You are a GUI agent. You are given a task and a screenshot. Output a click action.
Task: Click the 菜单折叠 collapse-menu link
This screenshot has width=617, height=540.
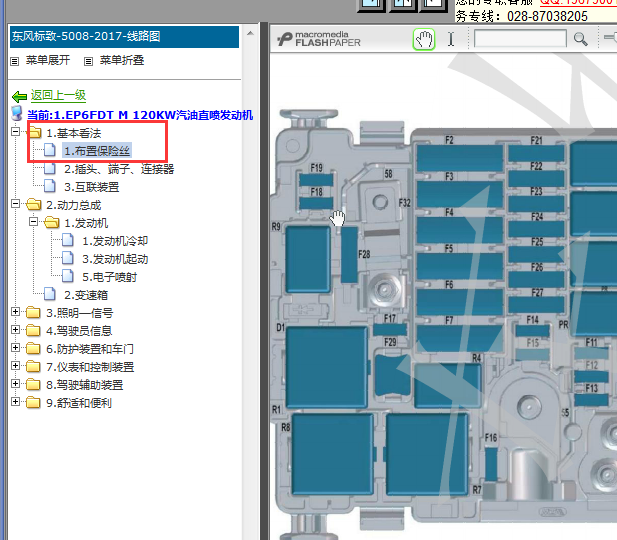[122, 60]
